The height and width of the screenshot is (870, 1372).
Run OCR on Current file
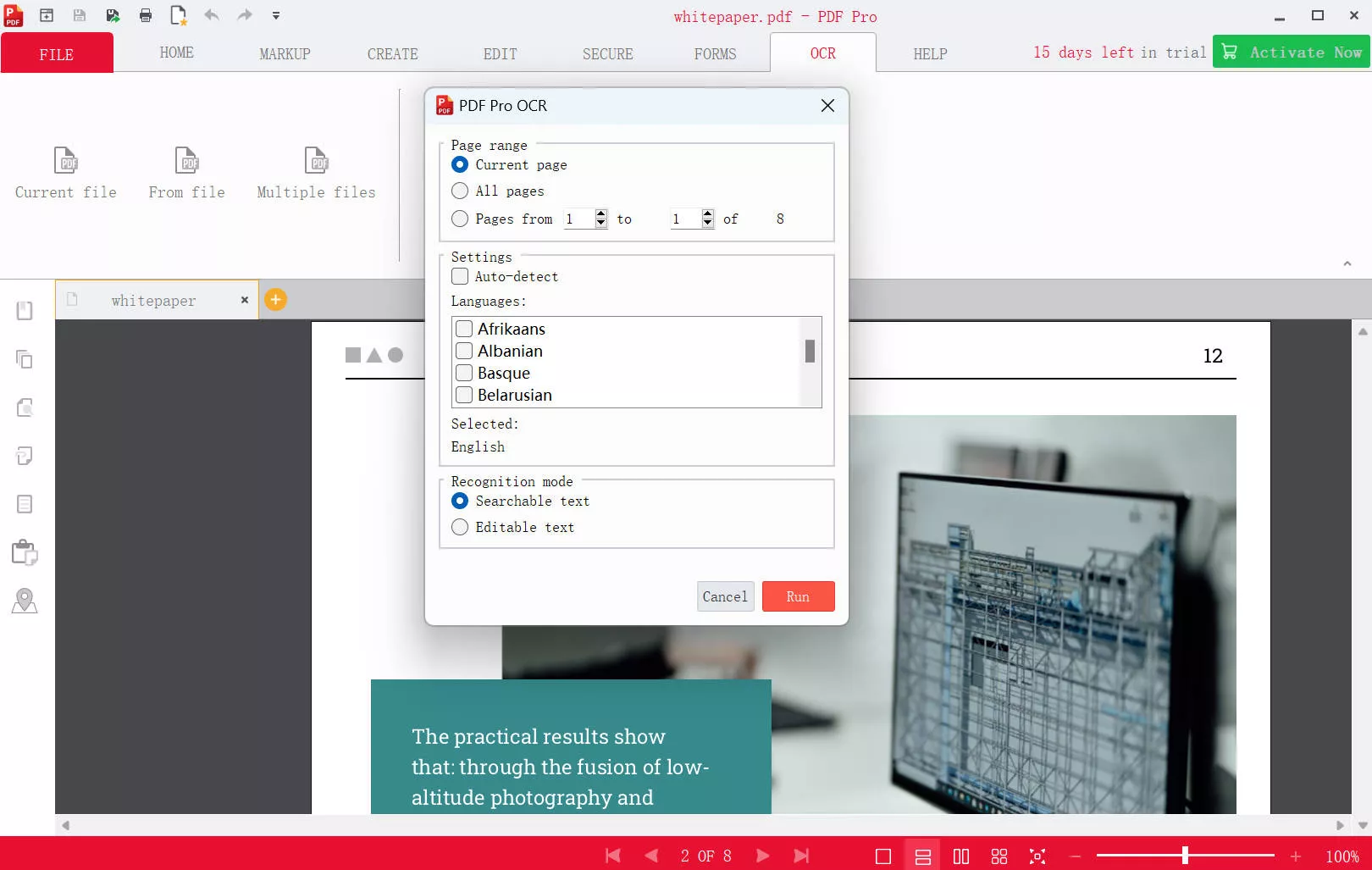(x=65, y=172)
